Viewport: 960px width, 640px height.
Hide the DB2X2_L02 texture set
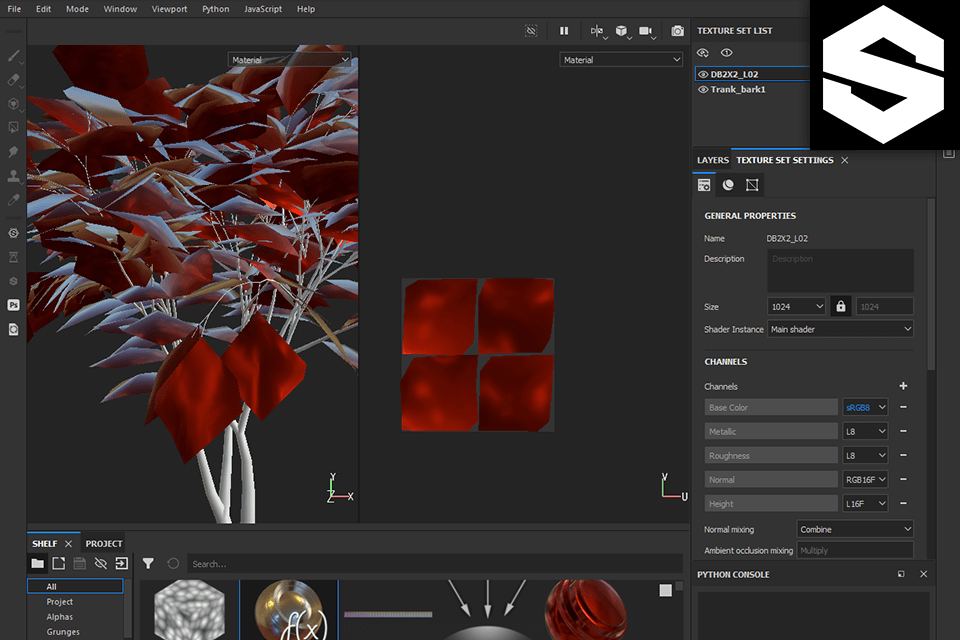pyautogui.click(x=703, y=74)
